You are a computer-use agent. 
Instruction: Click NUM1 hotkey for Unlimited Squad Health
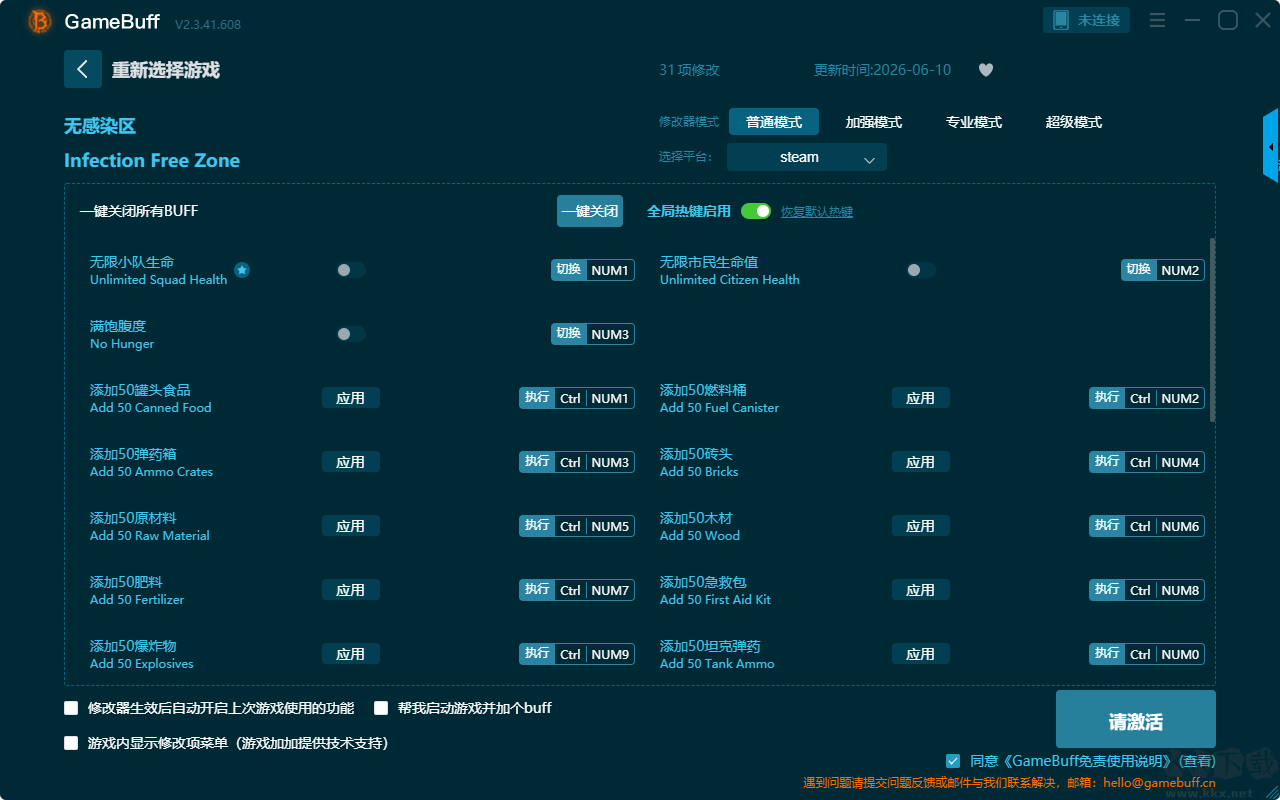coord(593,270)
